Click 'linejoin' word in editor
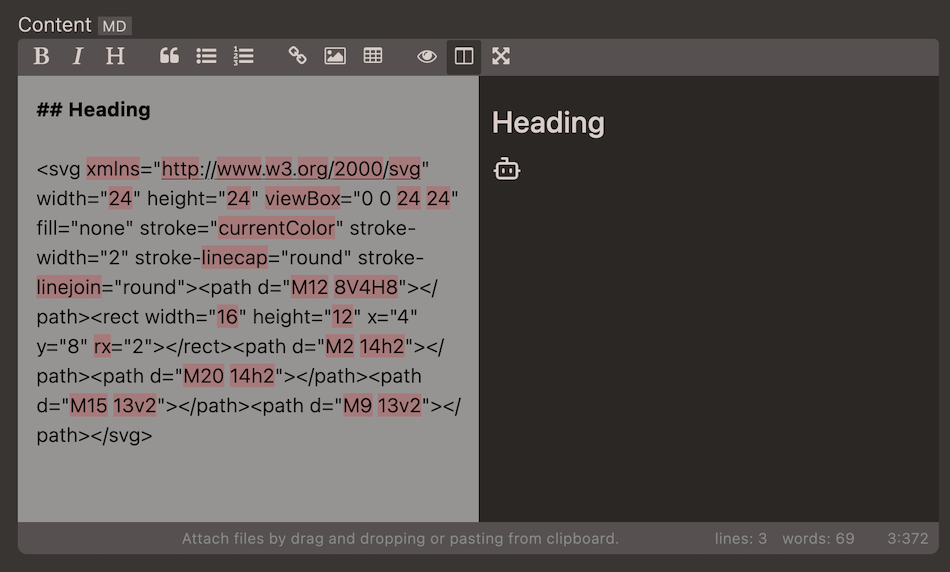 (68, 287)
